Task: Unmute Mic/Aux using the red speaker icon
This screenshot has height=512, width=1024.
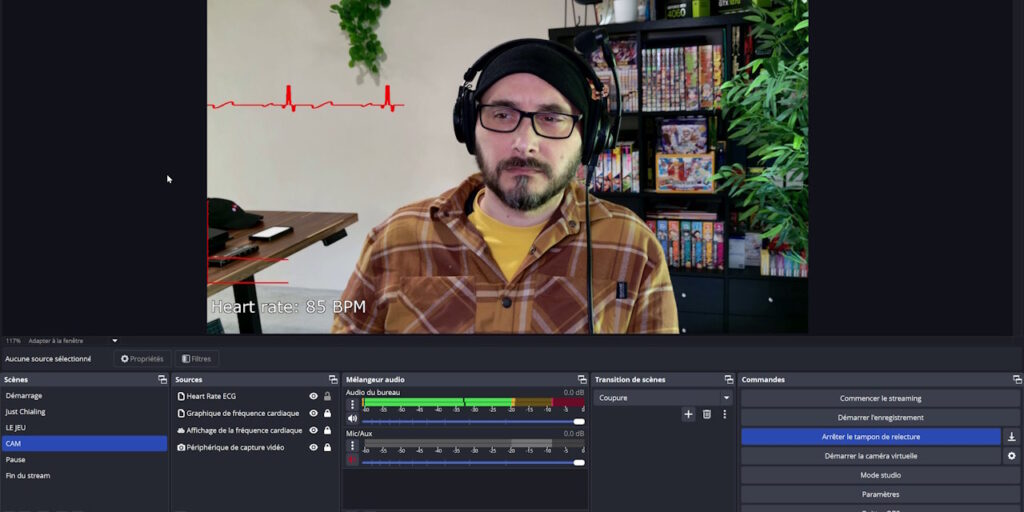Action: (x=353, y=460)
